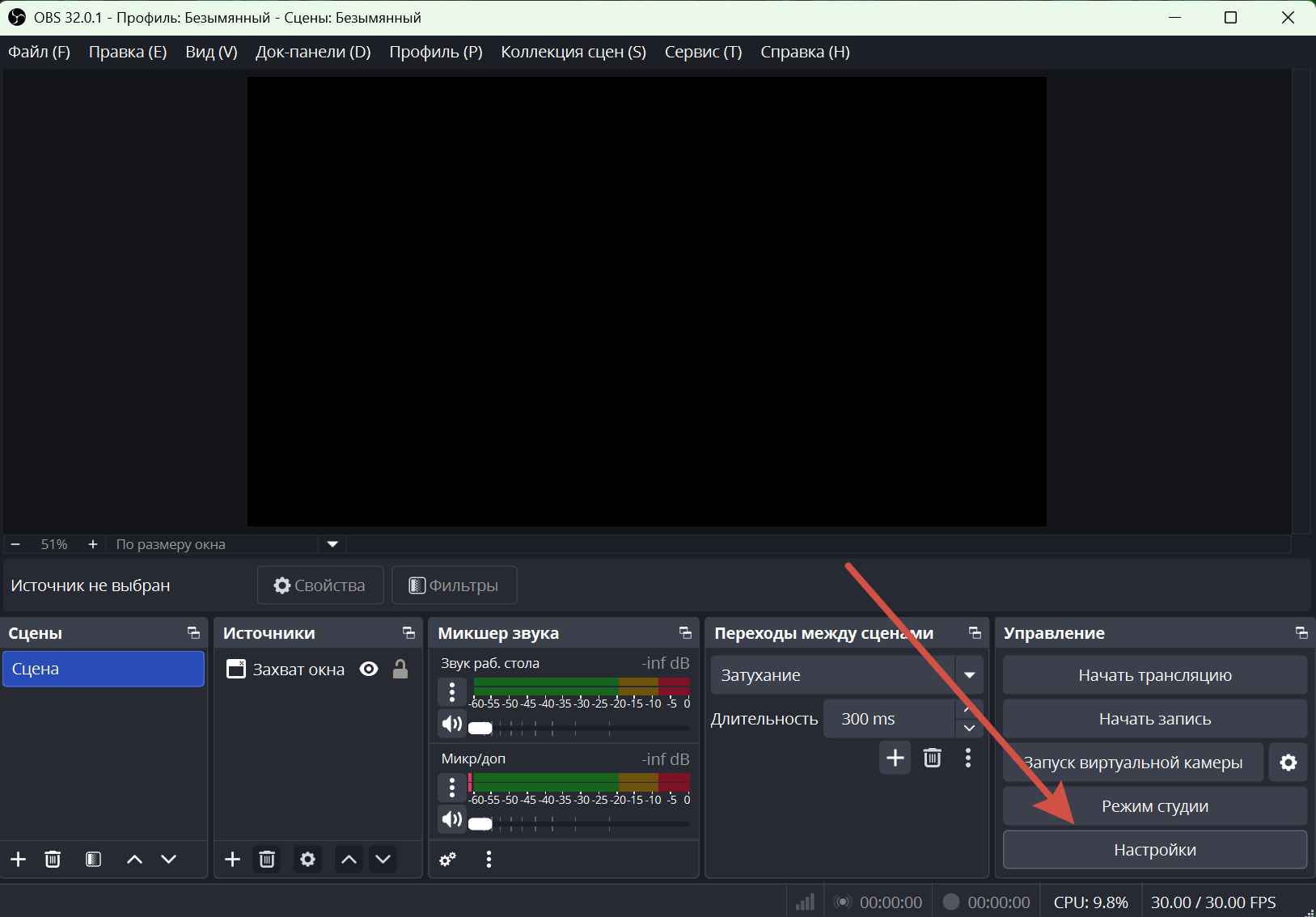This screenshot has width=1316, height=917.
Task: Open the Док-панели (D) menu
Action: (313, 52)
